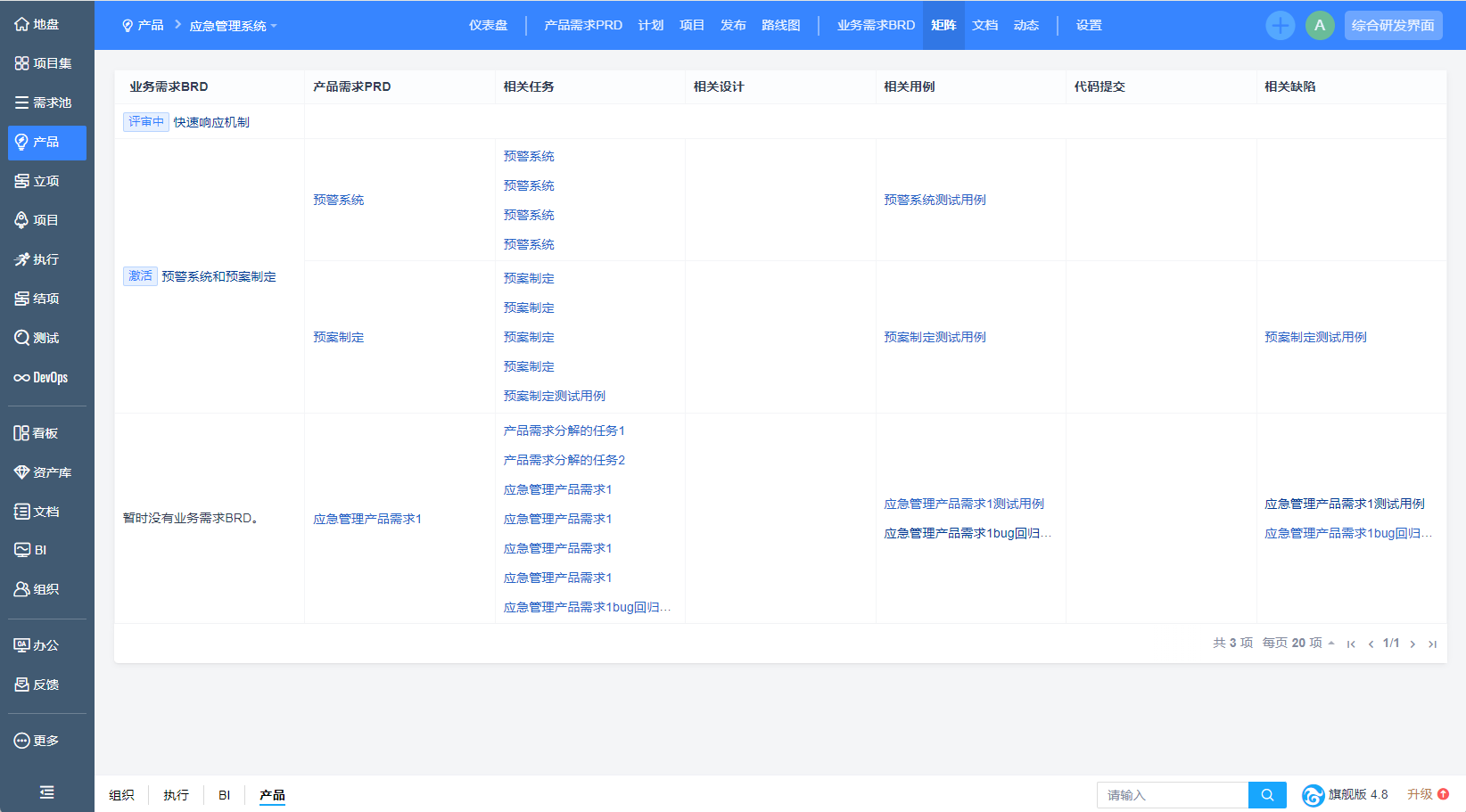Switch to the 业务需求BRD tab
The width and height of the screenshot is (1466, 812).
(x=875, y=25)
